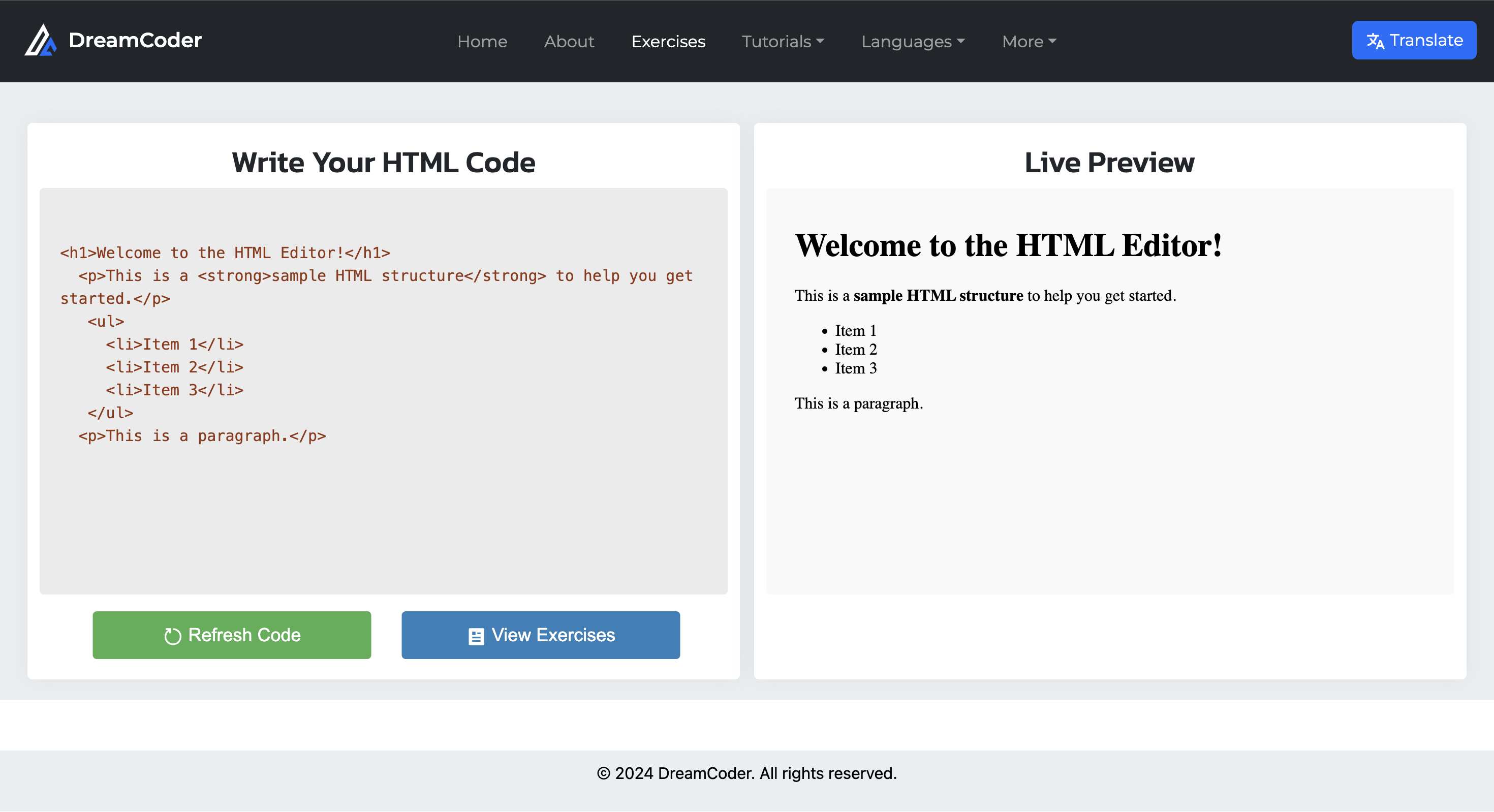1494x812 pixels.
Task: Click 'This is a paragraph.' in preview
Action: pyautogui.click(x=858, y=403)
